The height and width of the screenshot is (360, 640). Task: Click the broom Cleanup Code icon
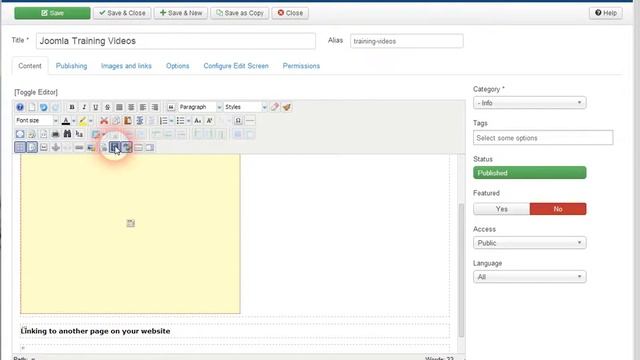pos(287,107)
